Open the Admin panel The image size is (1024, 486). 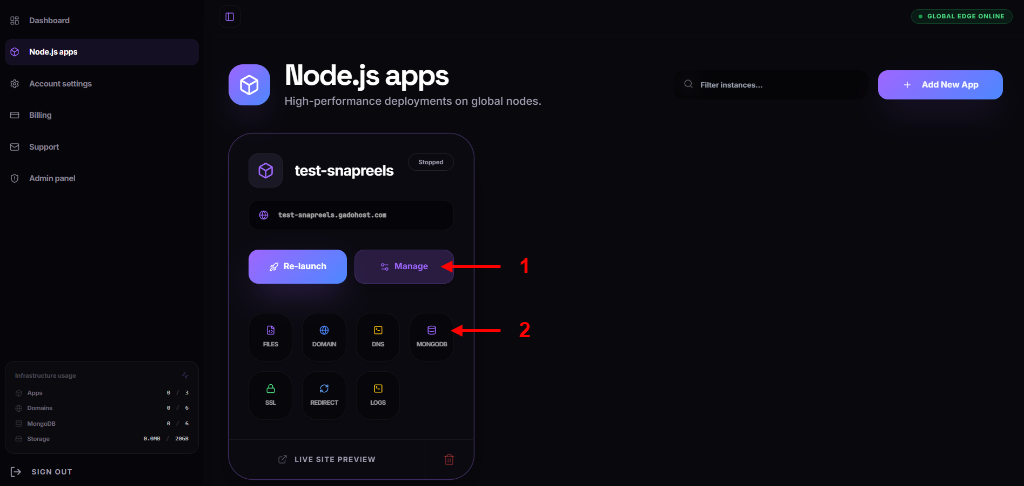(x=101, y=178)
